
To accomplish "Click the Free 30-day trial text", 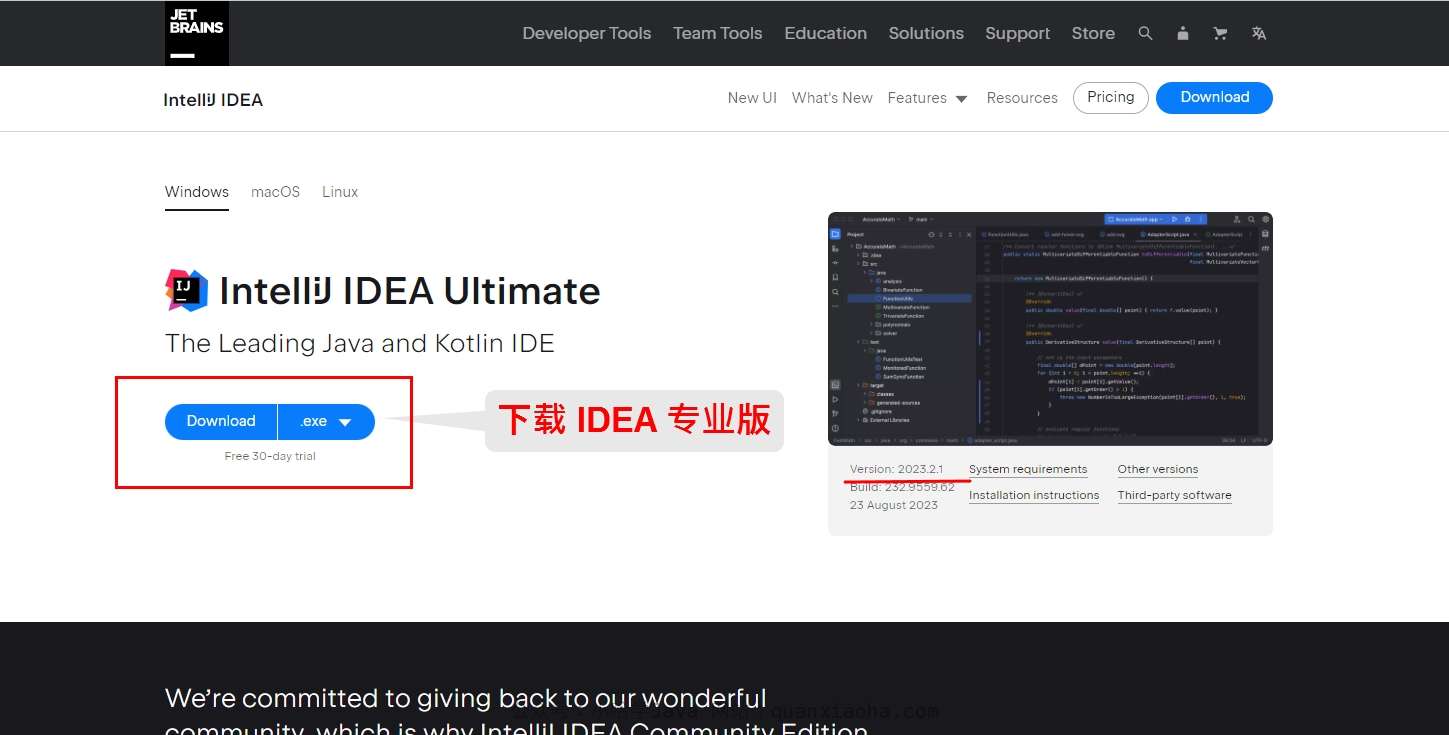I will pos(270,456).
